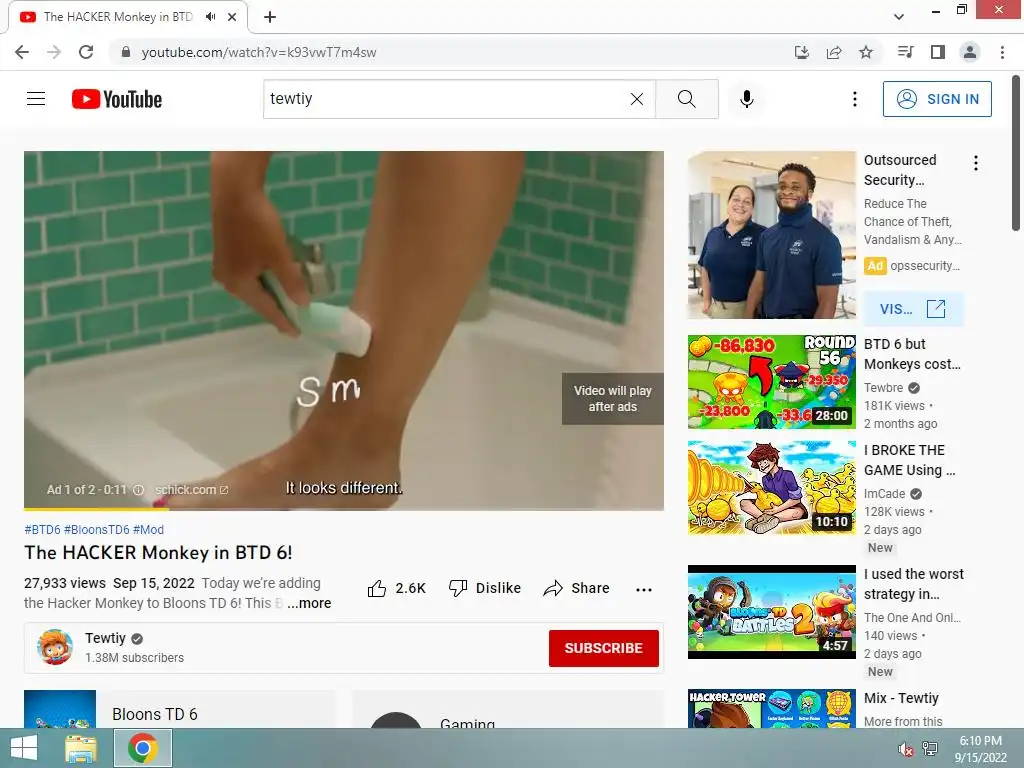Open more actions ellipsis under video

pos(644,589)
